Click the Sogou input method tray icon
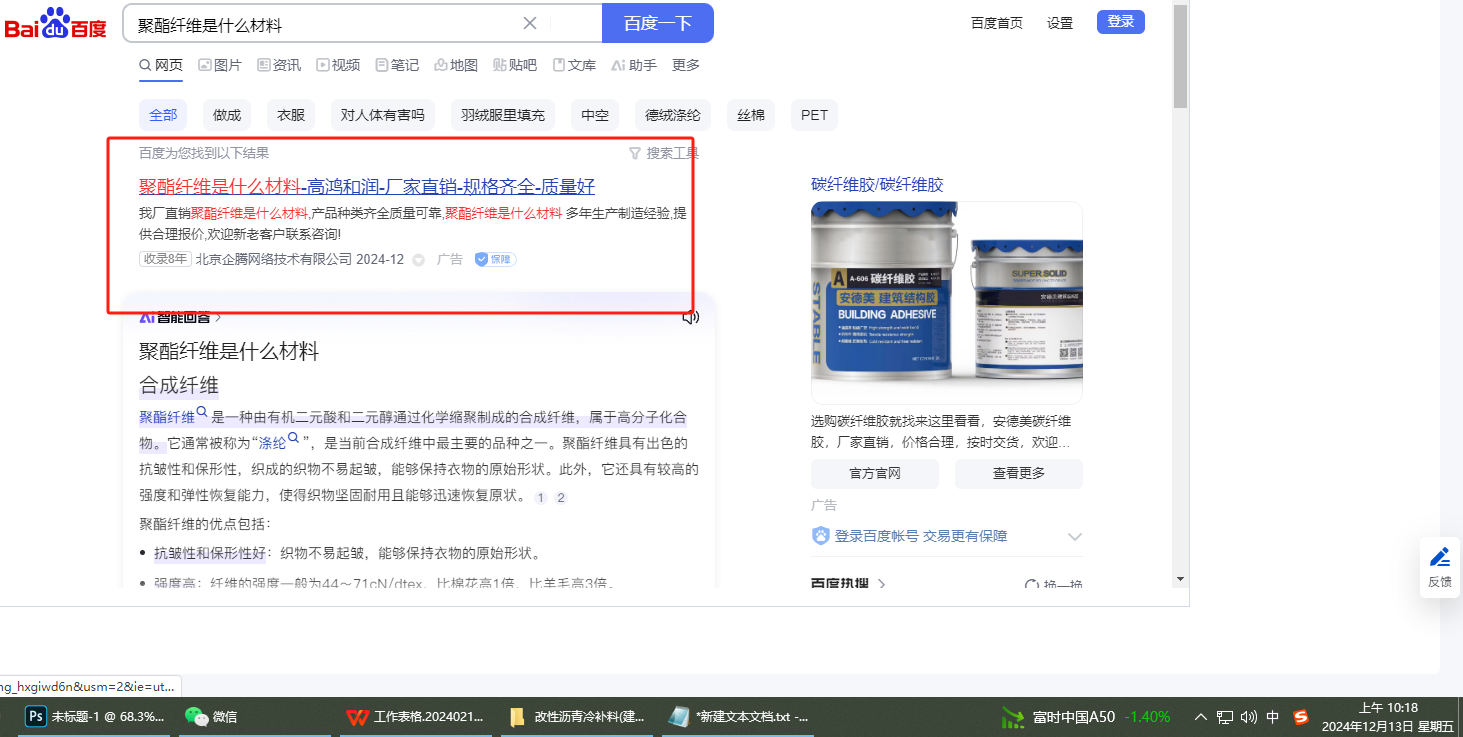Screen dimensions: 1463x737 pyautogui.click(x=1300, y=717)
